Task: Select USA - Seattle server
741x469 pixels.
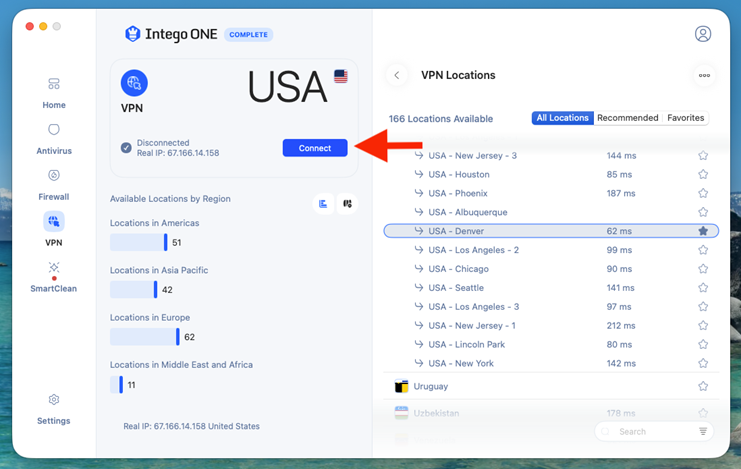Action: coord(551,288)
